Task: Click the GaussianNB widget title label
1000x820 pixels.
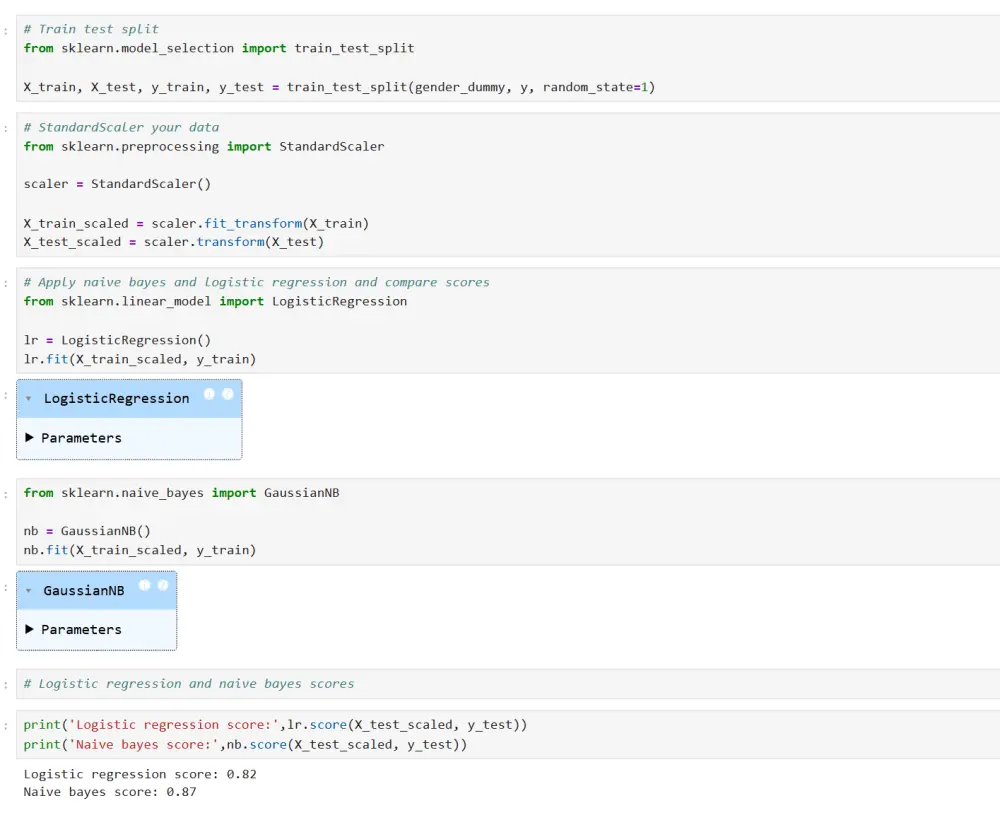Action: pos(84,590)
